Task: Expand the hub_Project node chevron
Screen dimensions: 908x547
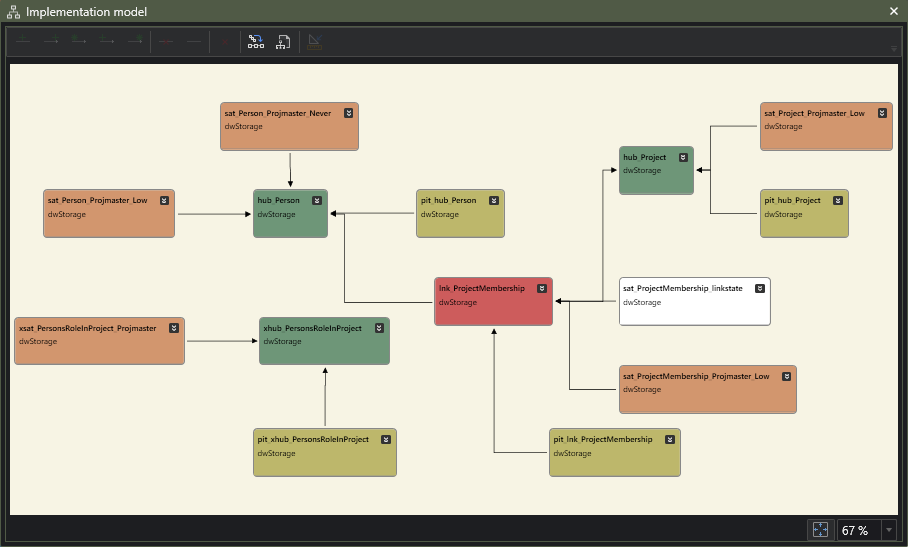Action: [682, 157]
